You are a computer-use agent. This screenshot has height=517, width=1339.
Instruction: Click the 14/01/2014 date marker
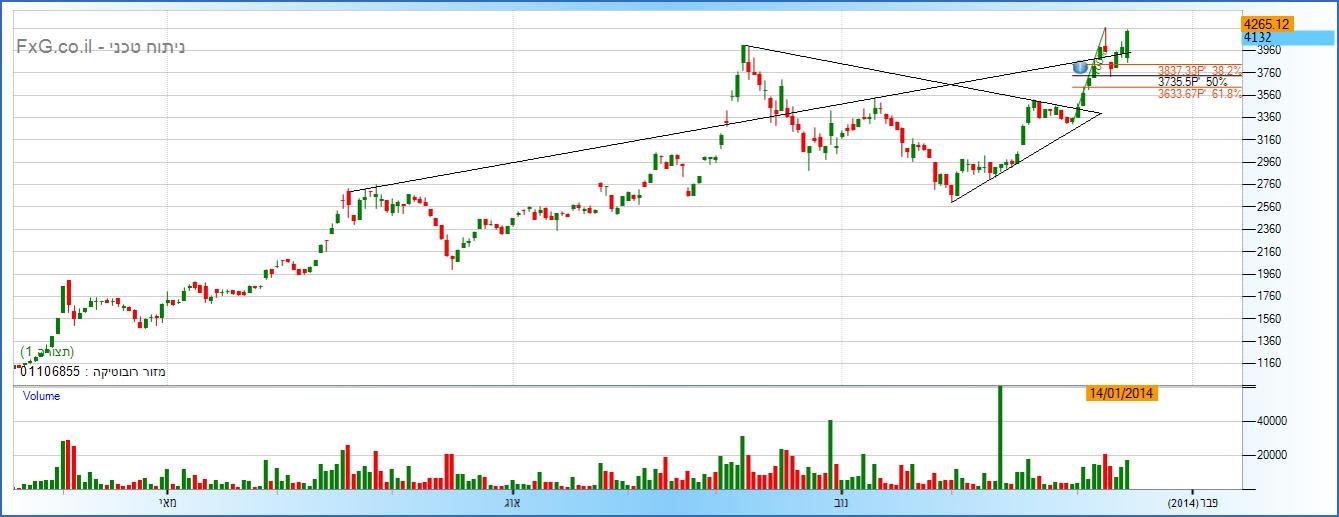(1121, 393)
